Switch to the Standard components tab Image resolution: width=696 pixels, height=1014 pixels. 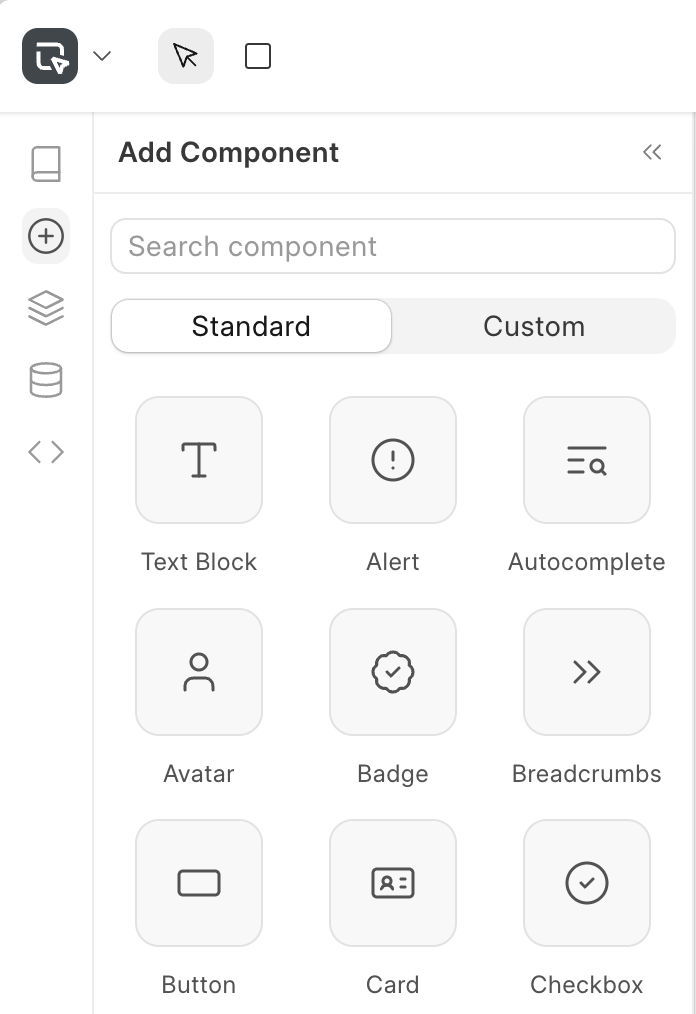250,326
